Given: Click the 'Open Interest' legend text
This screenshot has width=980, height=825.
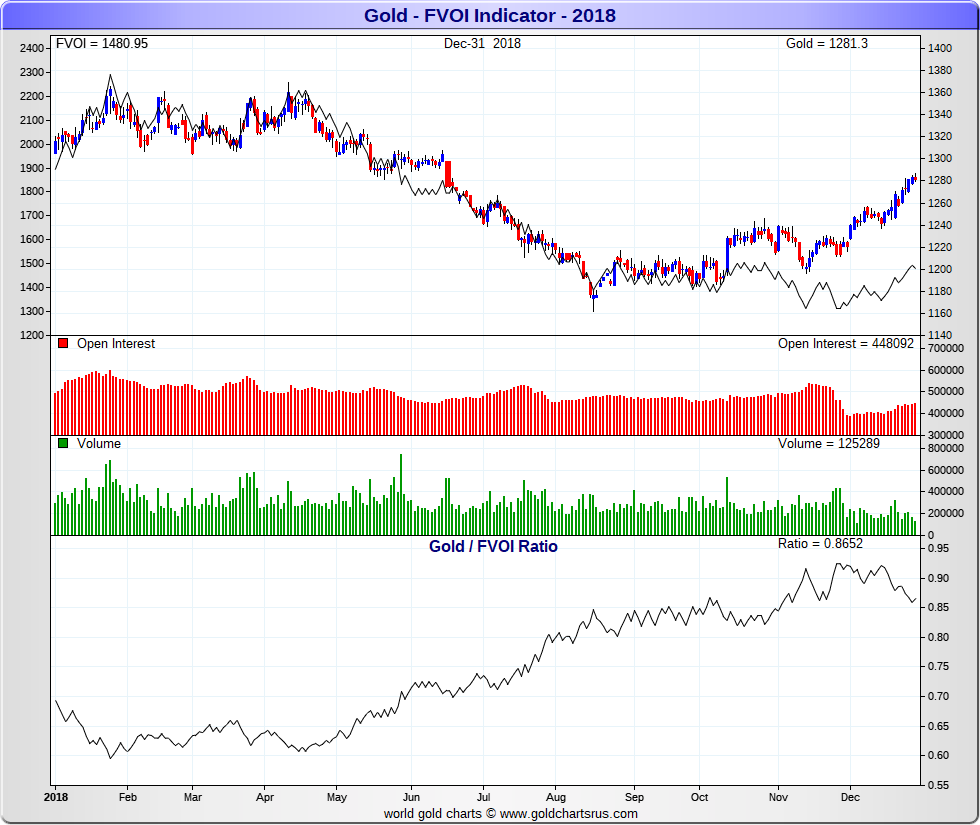Looking at the screenshot, I should (115, 344).
